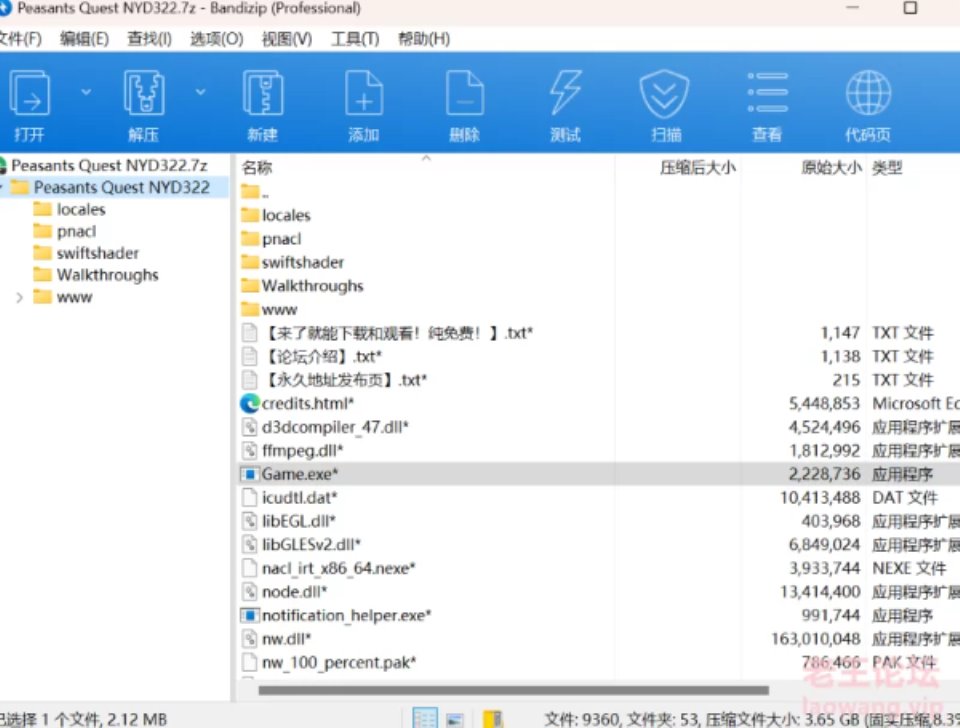Select node.dll file
This screenshot has height=728, width=960.
294,591
